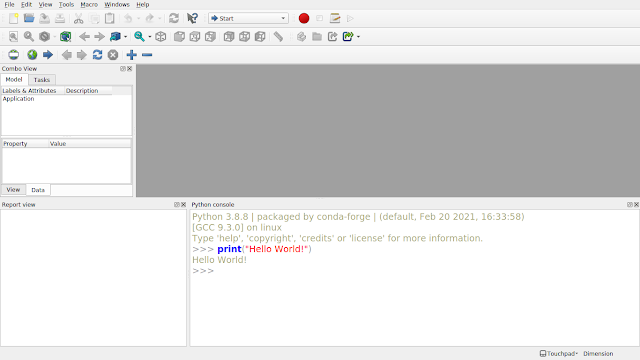Click the Refresh icon in top toolbar
Viewport: 640px width, 360px height.
click(174, 18)
